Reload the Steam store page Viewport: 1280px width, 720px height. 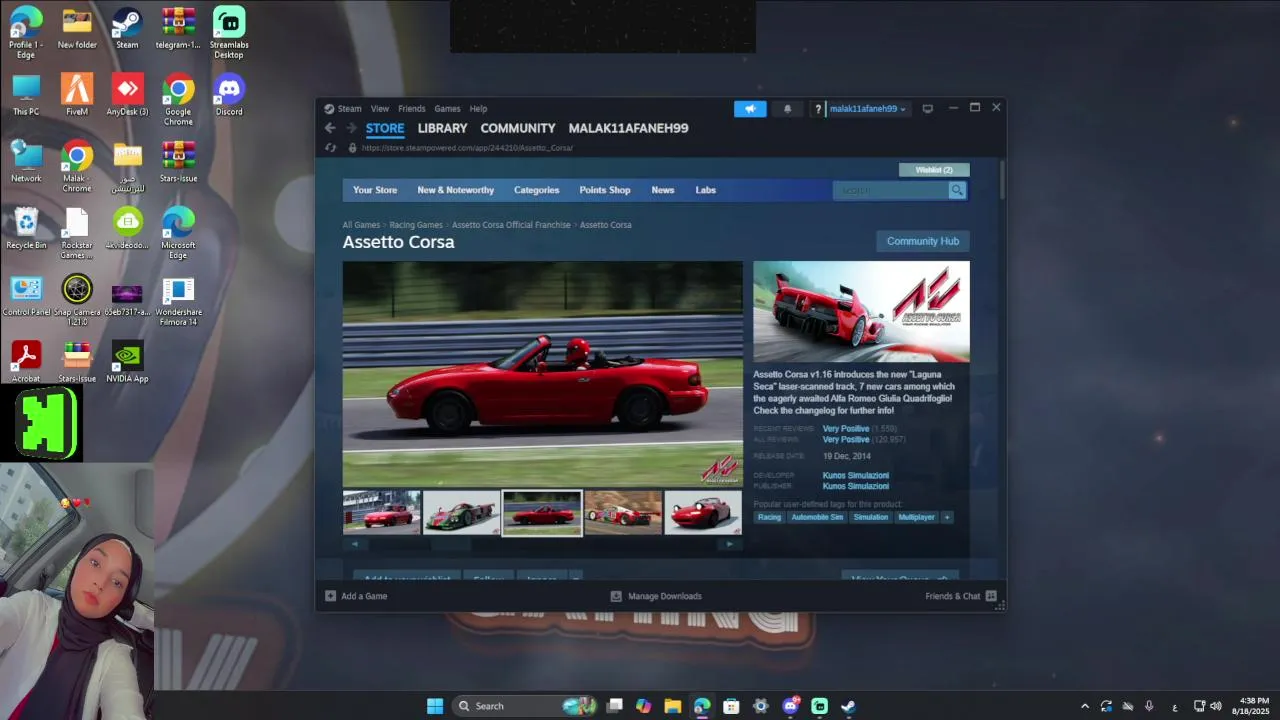click(x=331, y=148)
